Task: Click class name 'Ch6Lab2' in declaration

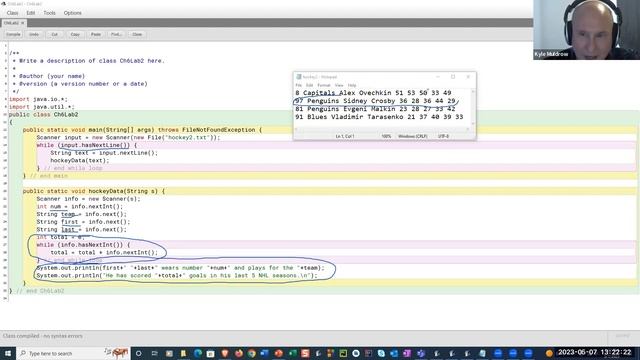Action: coord(66,115)
